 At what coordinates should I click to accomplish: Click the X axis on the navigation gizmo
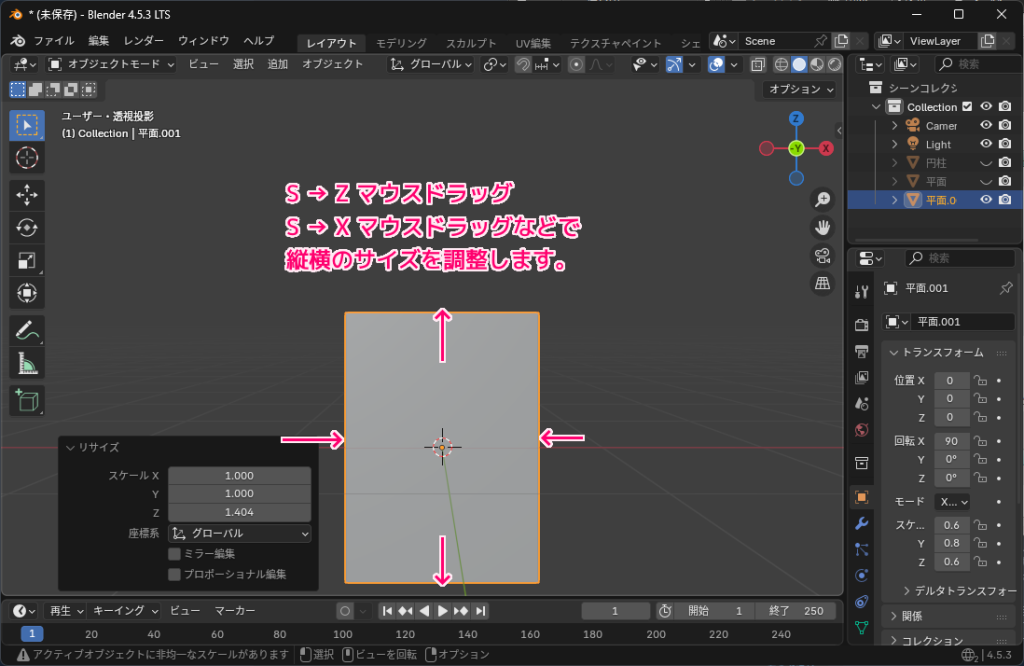click(x=826, y=146)
